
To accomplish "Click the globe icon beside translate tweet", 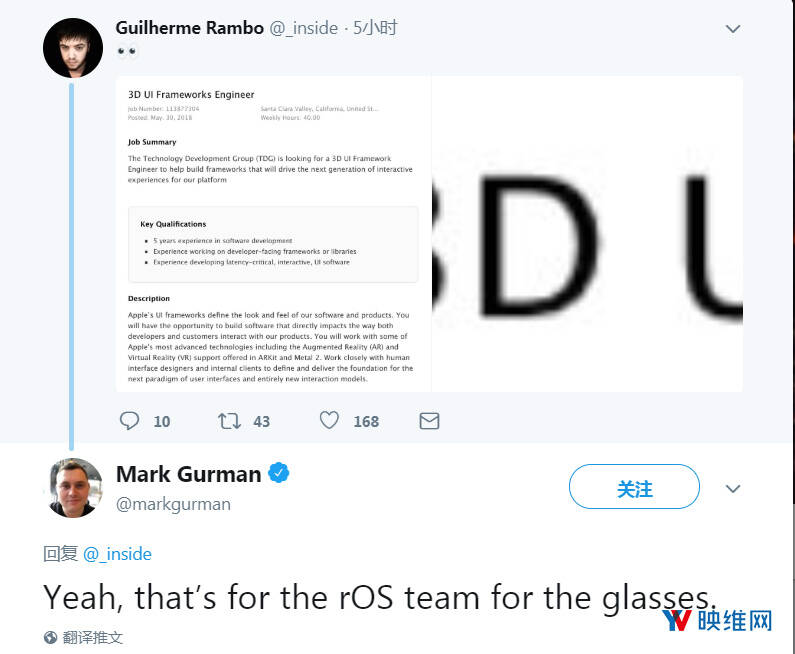I will 50,637.
